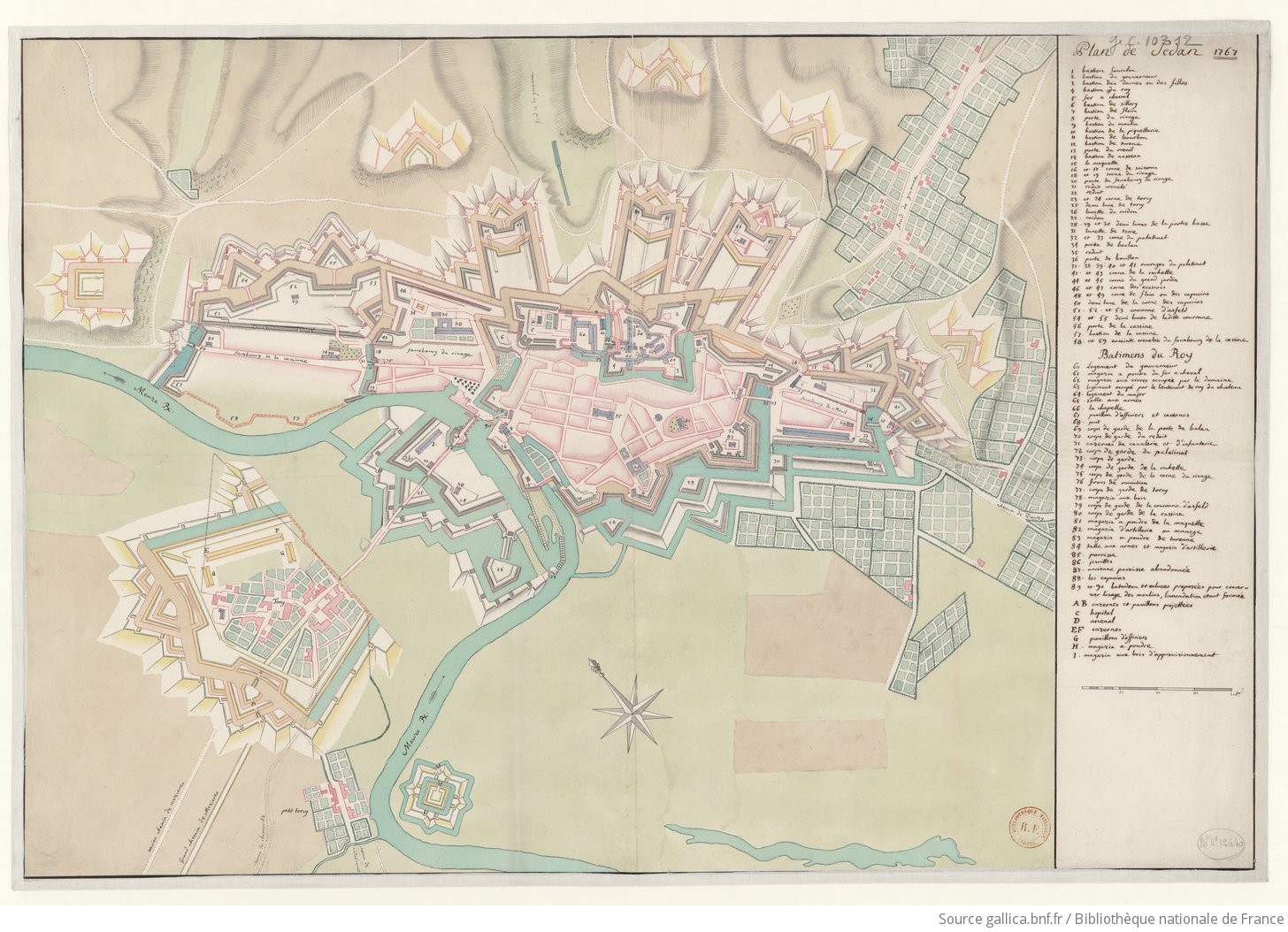
Task: Click legend entry 'la chapelle'
Action: (1106, 408)
